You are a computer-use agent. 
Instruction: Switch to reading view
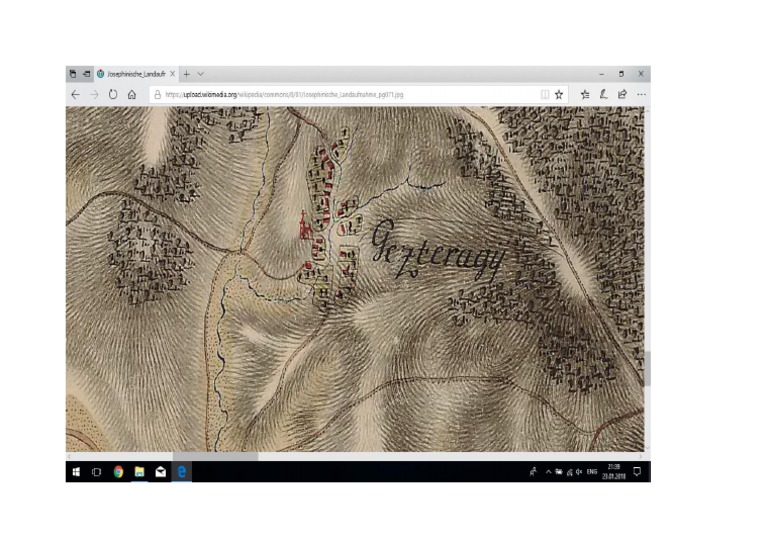point(545,94)
